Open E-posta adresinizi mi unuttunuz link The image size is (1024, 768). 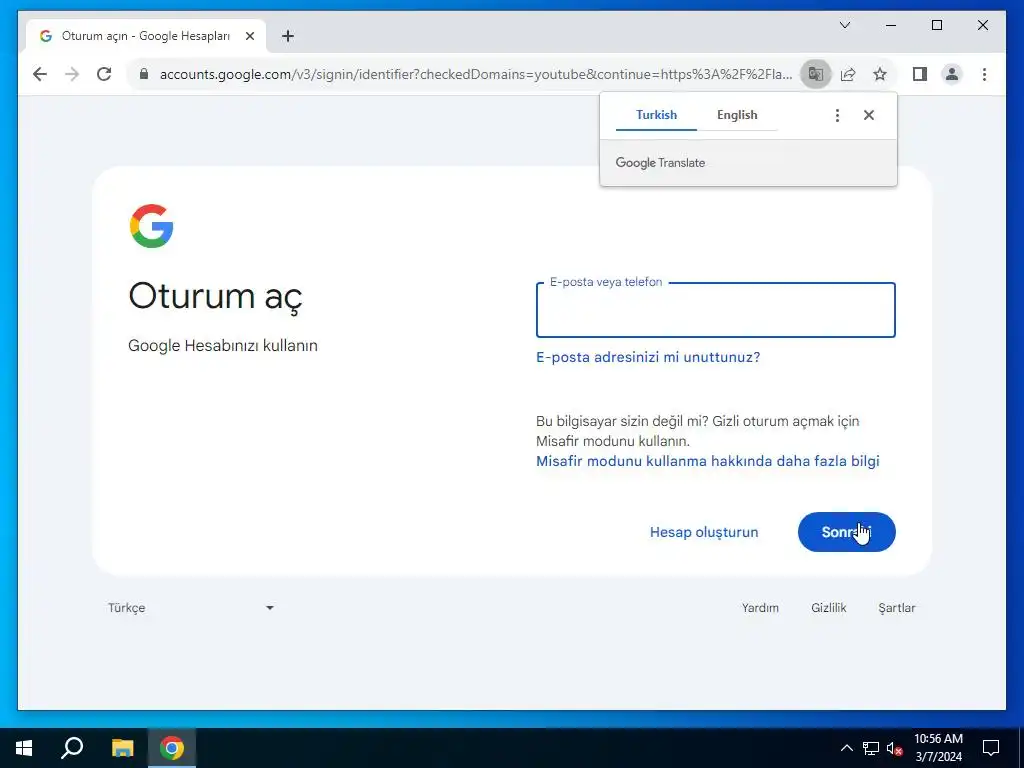pos(648,357)
